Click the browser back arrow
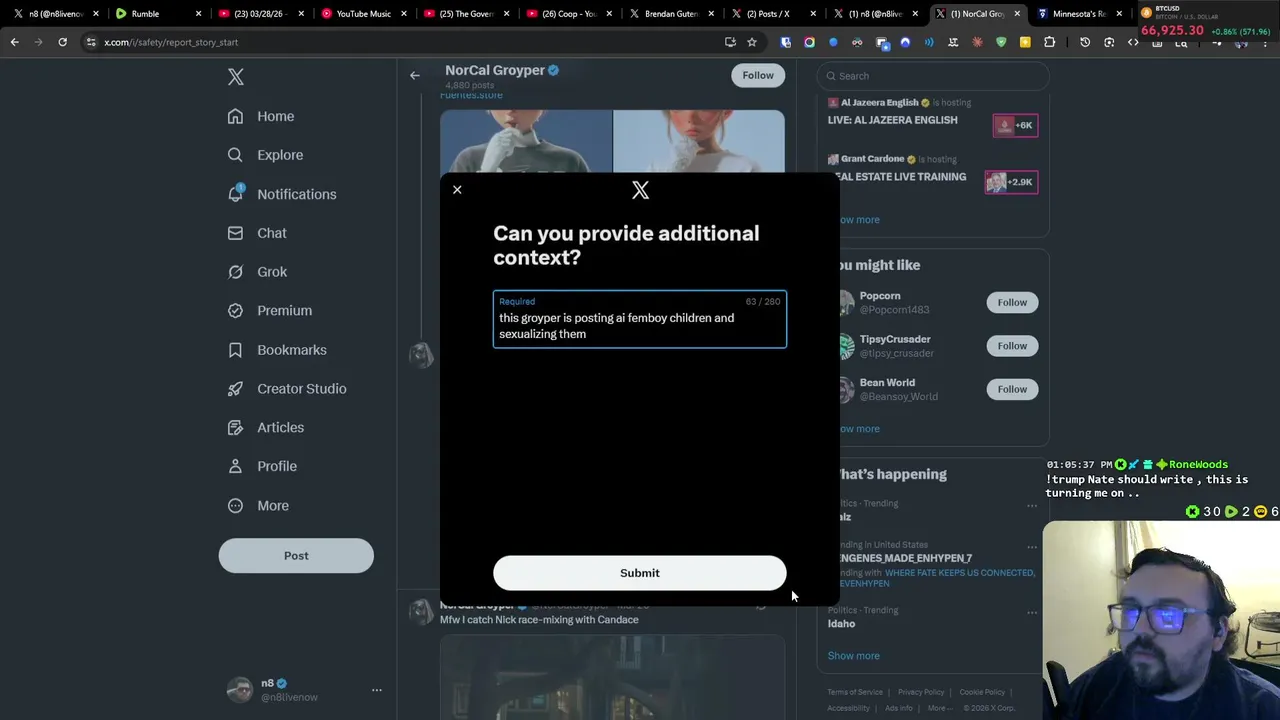The image size is (1280, 720). [15, 42]
